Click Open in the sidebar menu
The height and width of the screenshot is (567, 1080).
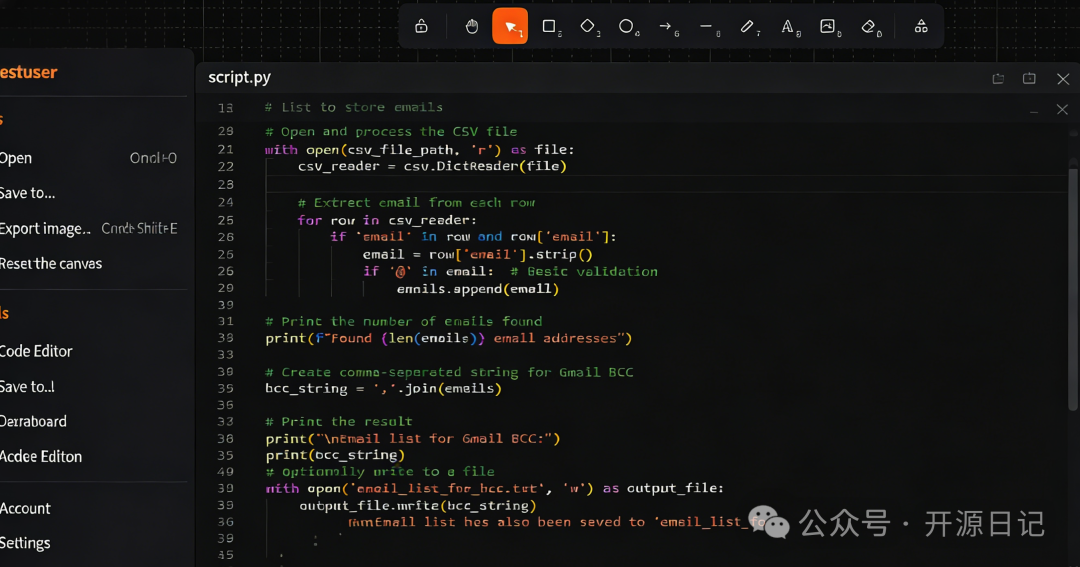point(17,158)
